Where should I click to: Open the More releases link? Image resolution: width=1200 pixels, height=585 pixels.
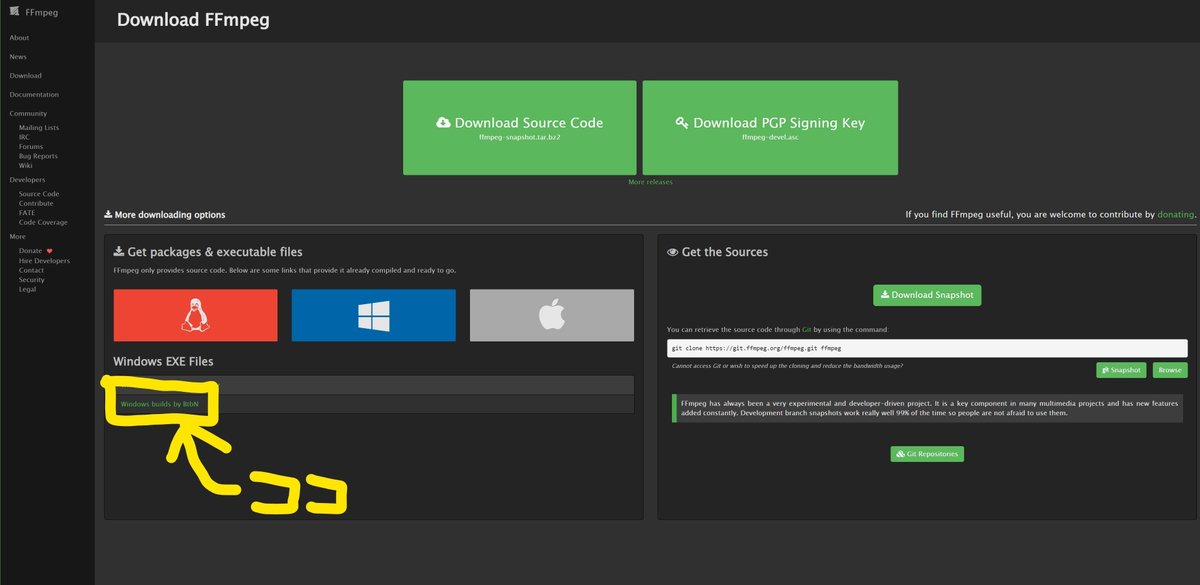(650, 182)
